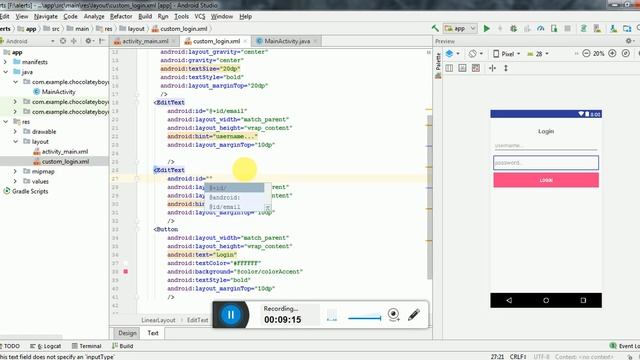Open API level 28 dropdown
640x360 pixels.
[x=538, y=53]
